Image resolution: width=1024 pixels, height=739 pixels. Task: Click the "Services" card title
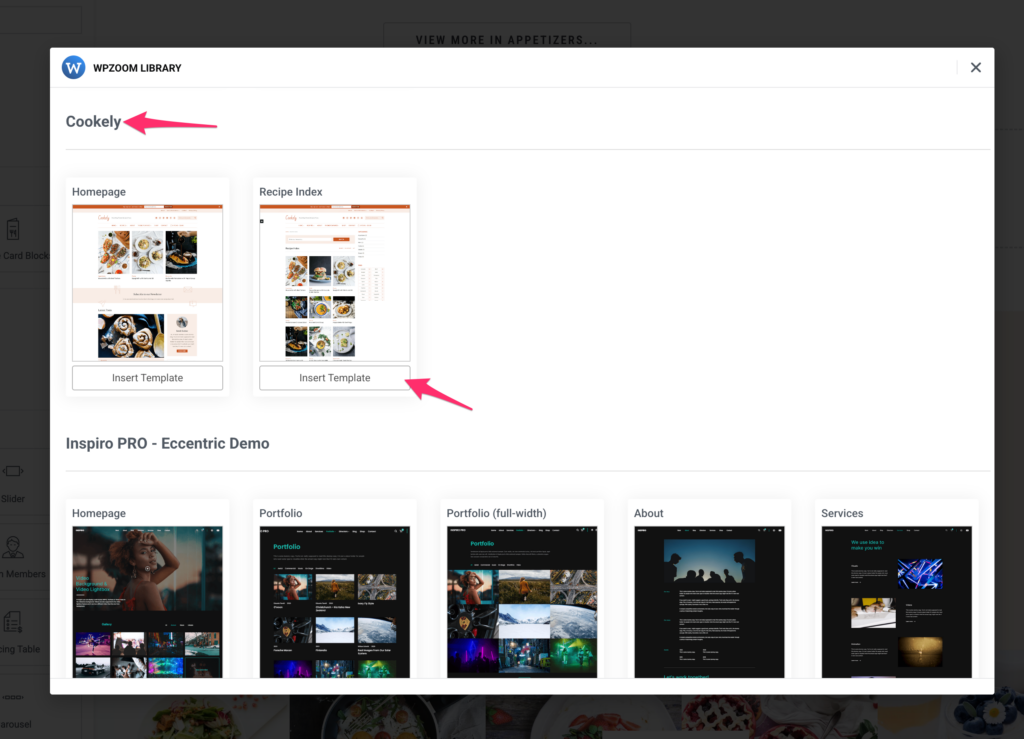[842, 513]
